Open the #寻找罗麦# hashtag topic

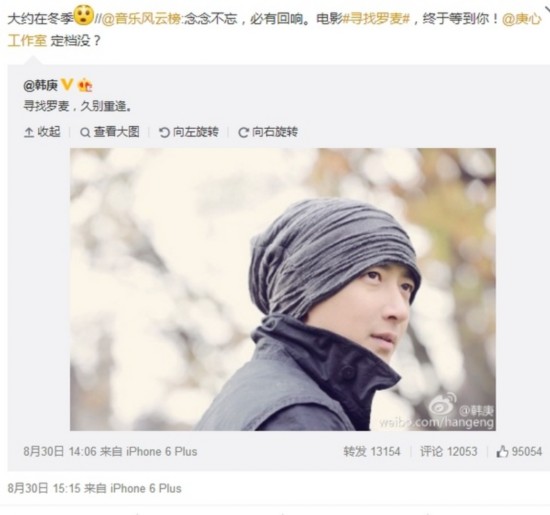376,19
